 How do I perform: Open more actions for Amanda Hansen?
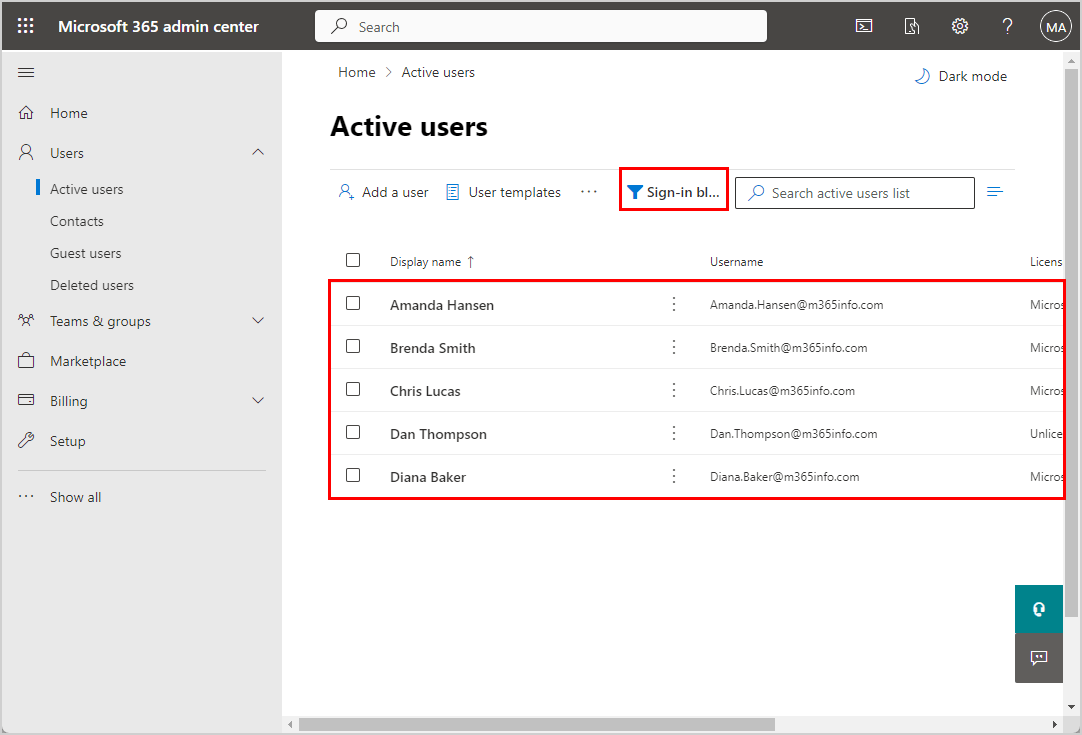[x=674, y=304]
